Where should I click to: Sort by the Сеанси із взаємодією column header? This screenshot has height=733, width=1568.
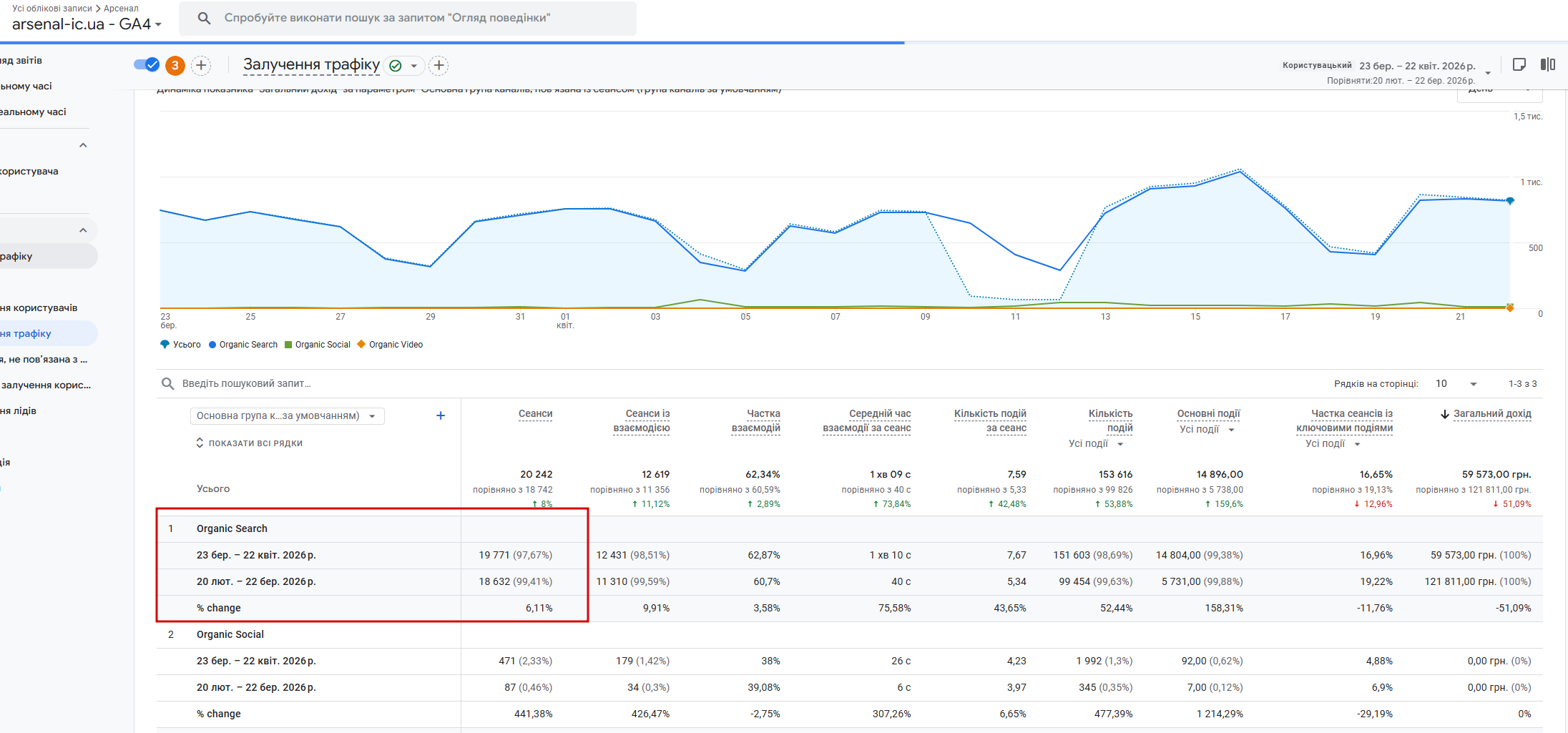(642, 421)
